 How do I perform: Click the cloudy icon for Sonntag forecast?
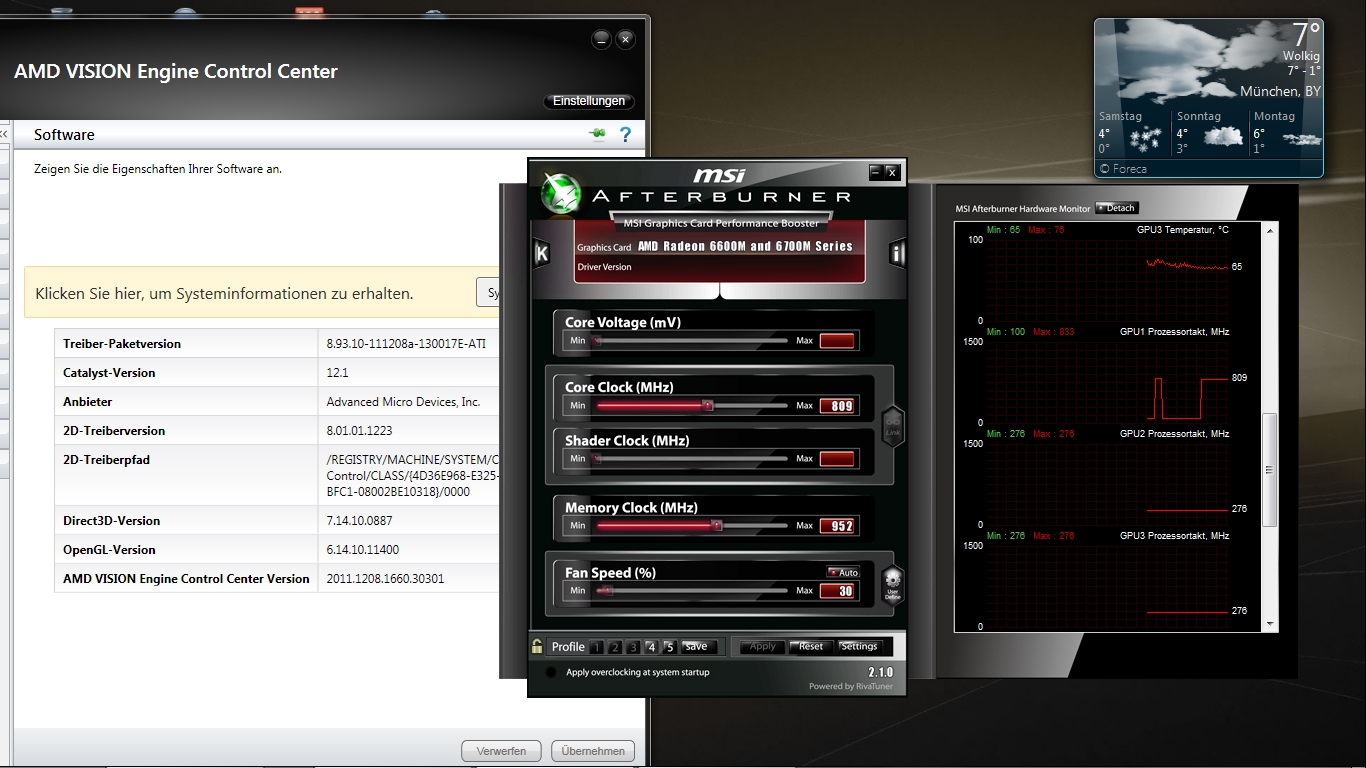pyautogui.click(x=1222, y=138)
